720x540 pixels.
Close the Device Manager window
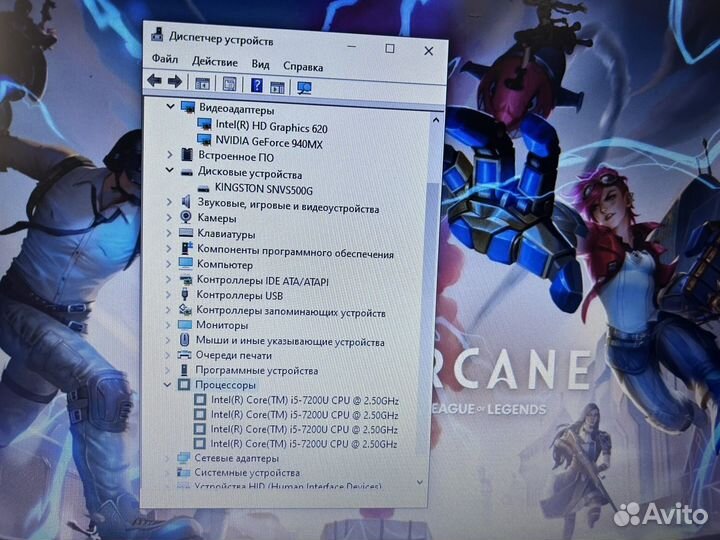point(428,51)
